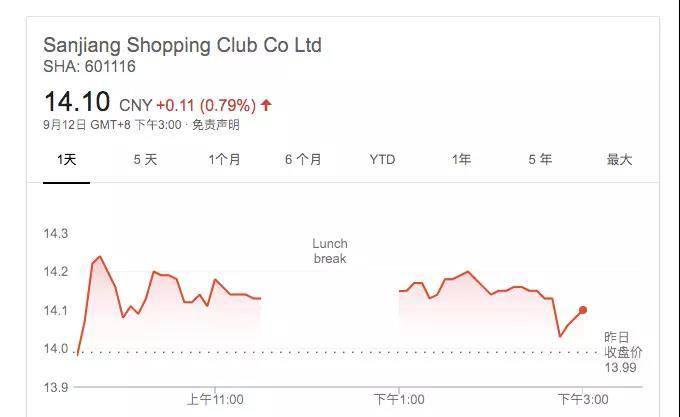Click the 昨日收盘价 13.99 label
The height and width of the screenshot is (417, 680).
[x=623, y=352]
